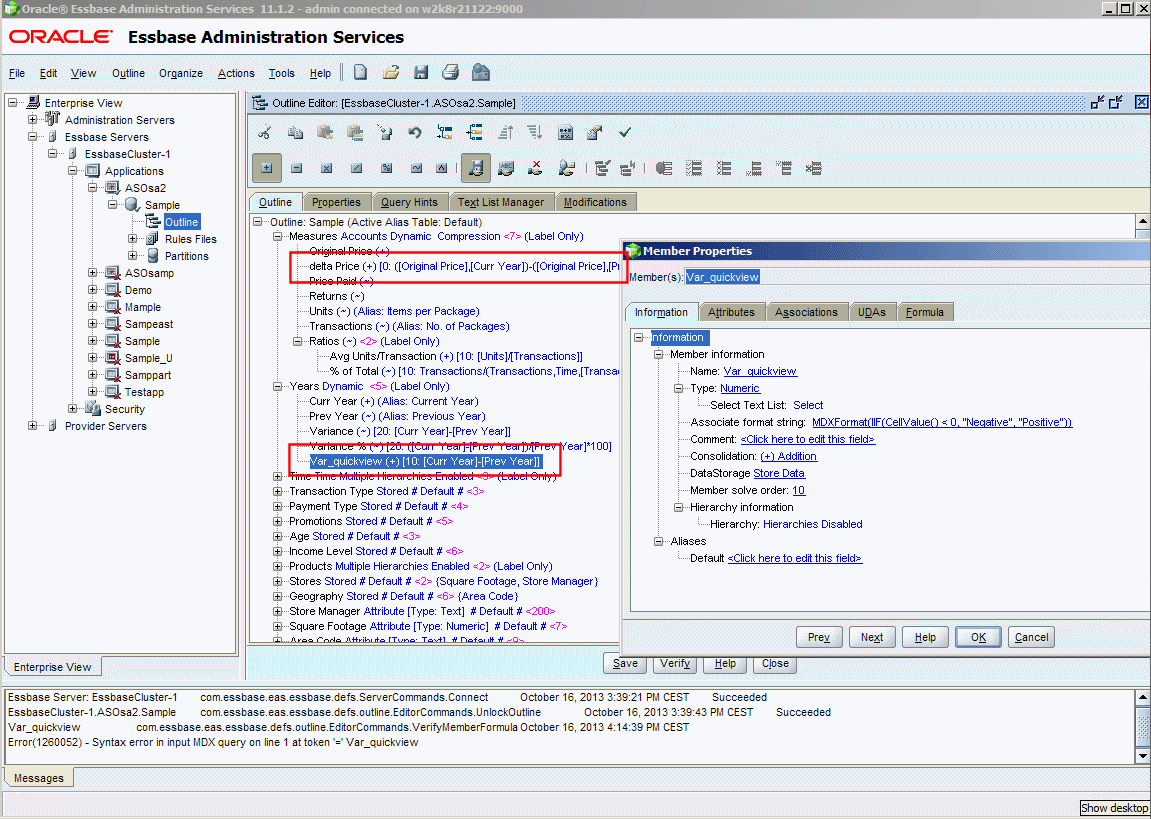Click the selected store data disk icon
Viewport: 1151px width, 819px height.
tap(476, 168)
